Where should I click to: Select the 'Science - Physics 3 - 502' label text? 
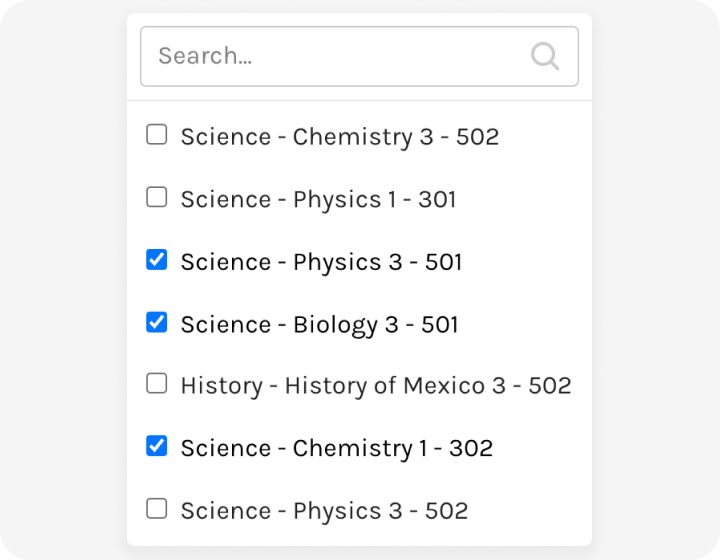[x=324, y=510]
